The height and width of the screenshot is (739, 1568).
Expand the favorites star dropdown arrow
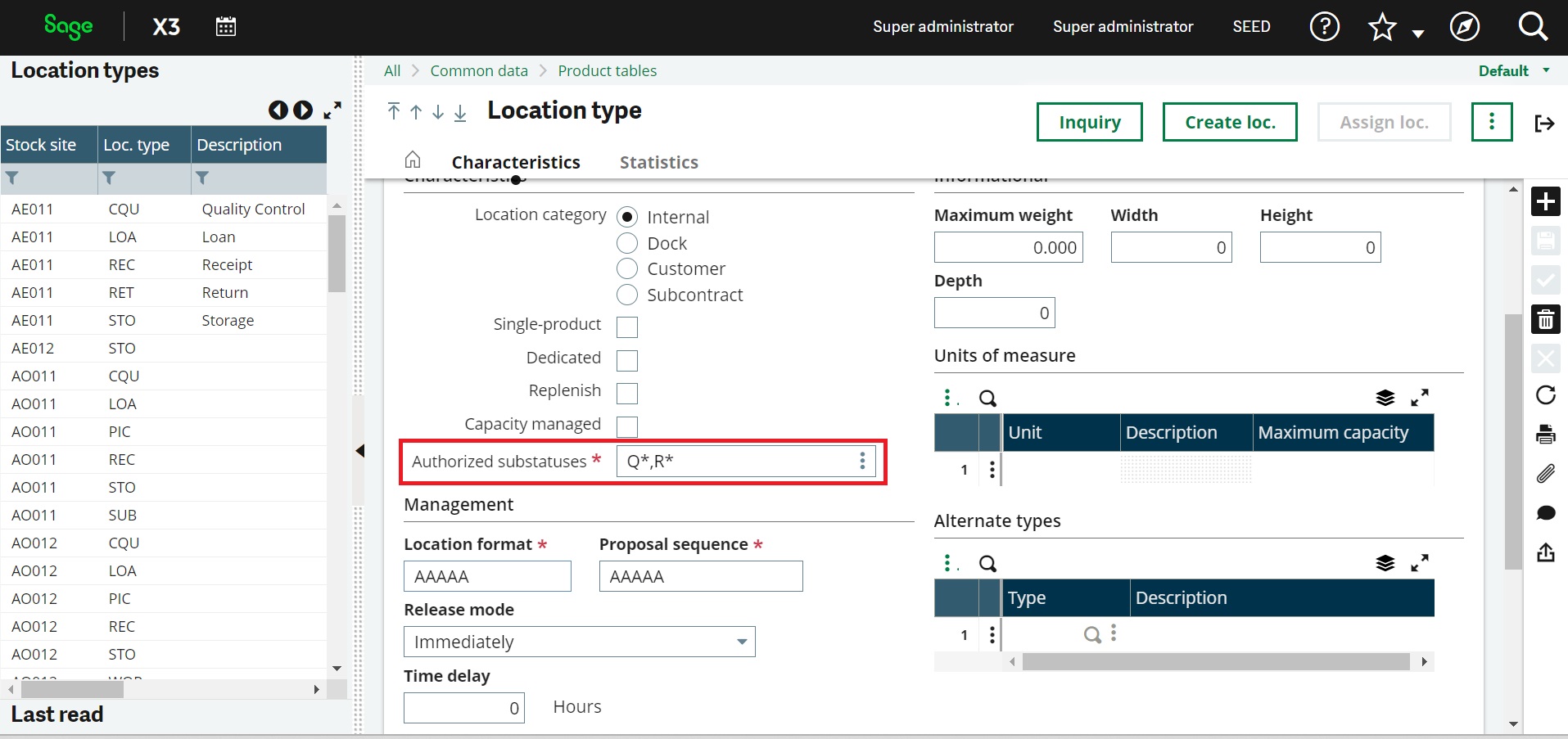[x=1418, y=33]
